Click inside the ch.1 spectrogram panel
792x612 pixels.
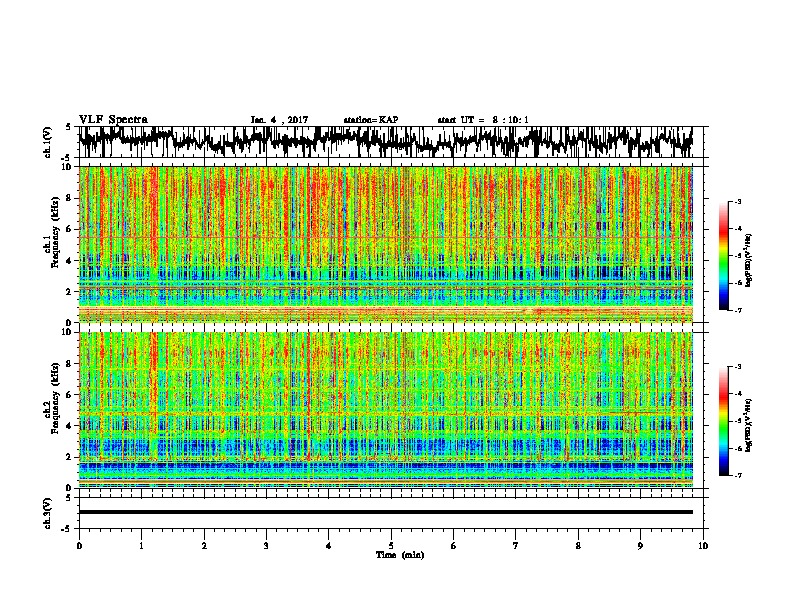coord(385,244)
